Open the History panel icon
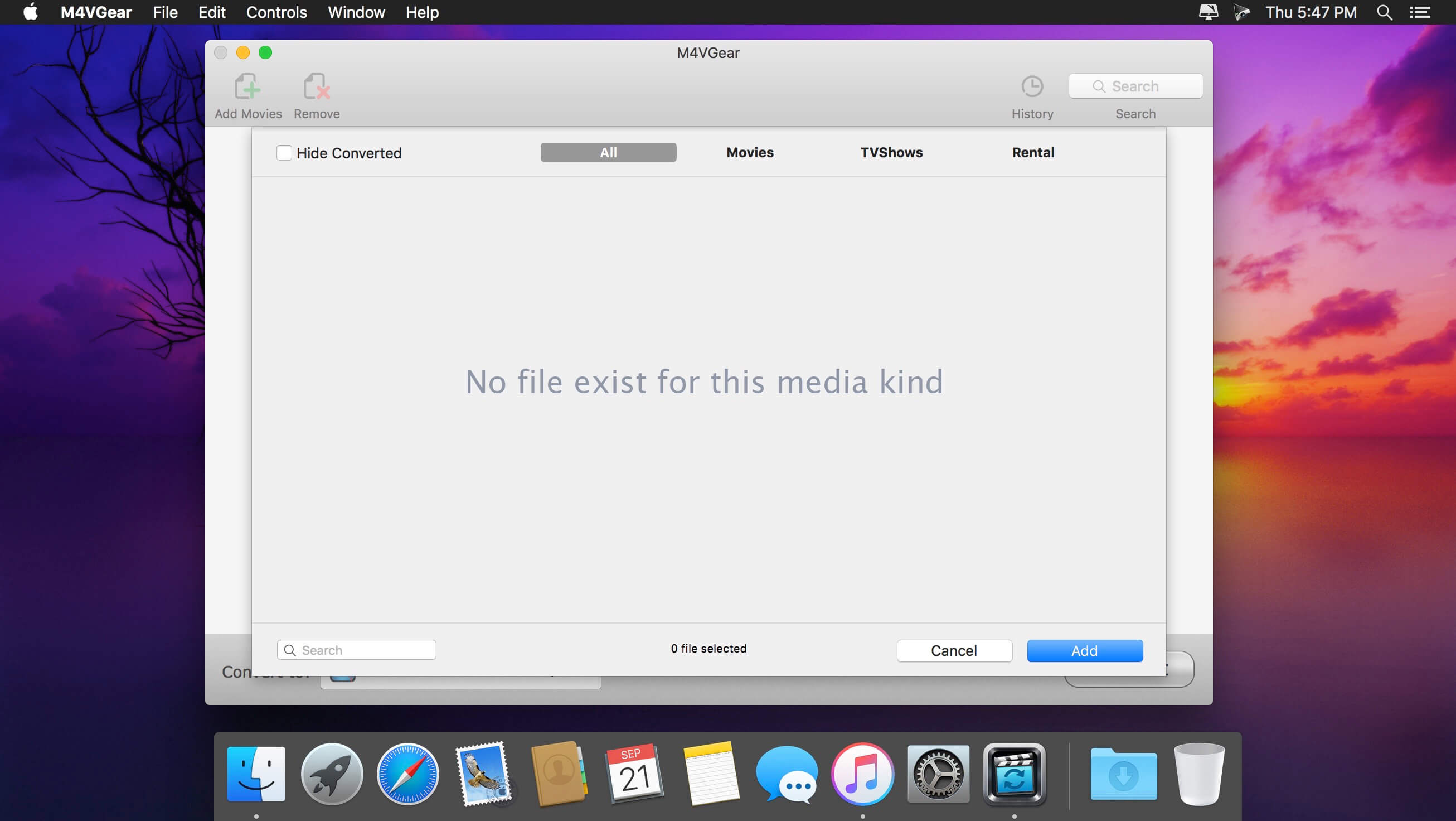Viewport: 1456px width, 821px height. click(x=1032, y=86)
